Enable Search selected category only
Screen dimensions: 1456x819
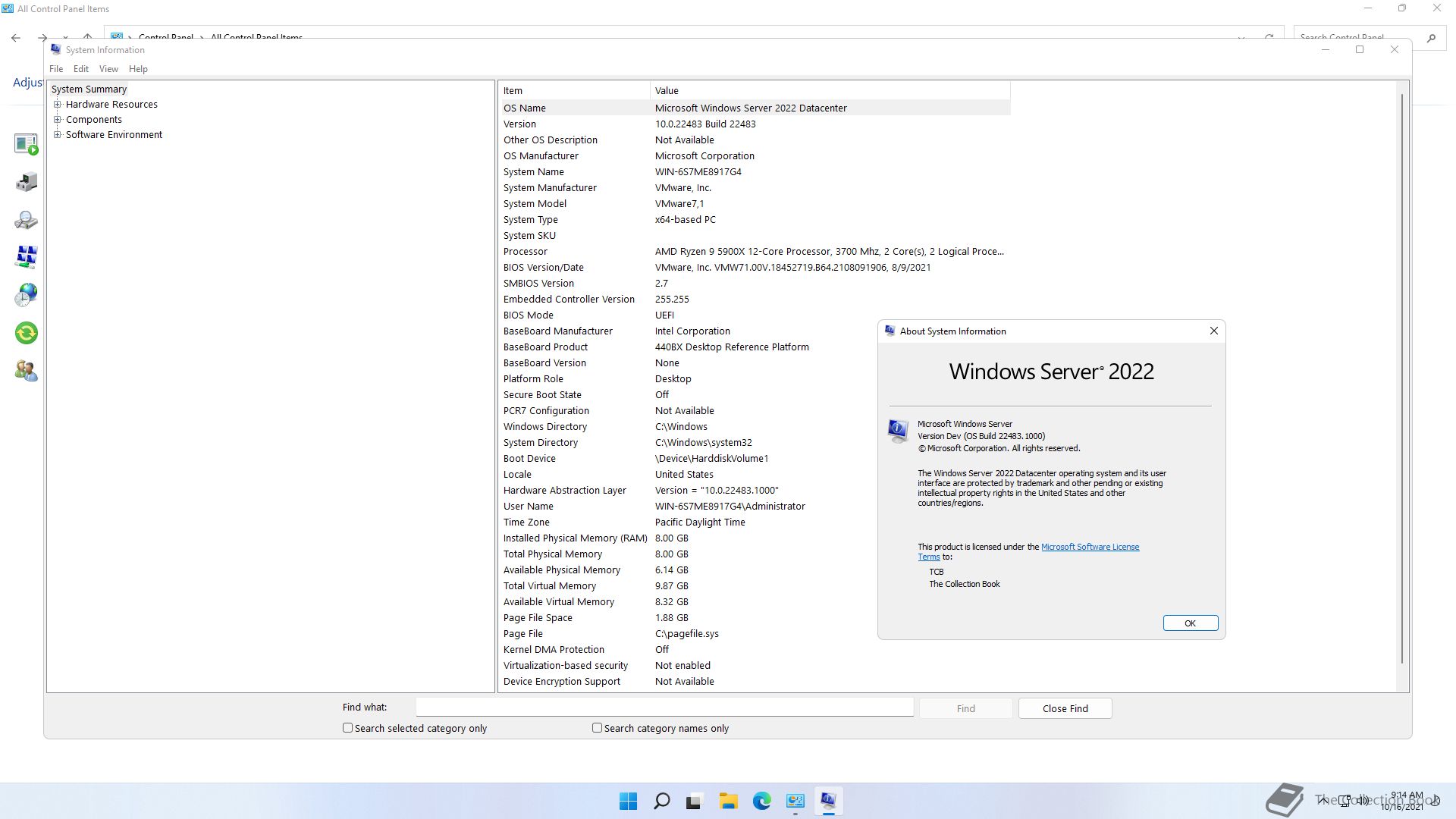point(347,728)
